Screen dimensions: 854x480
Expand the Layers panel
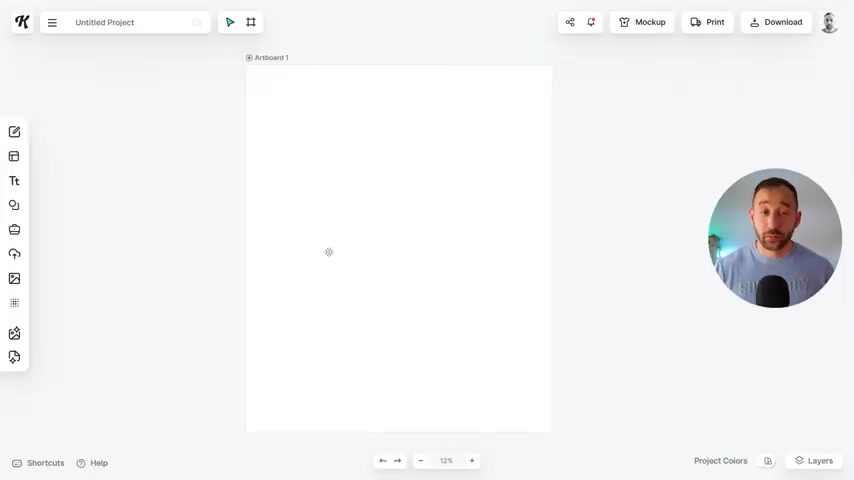(x=814, y=461)
